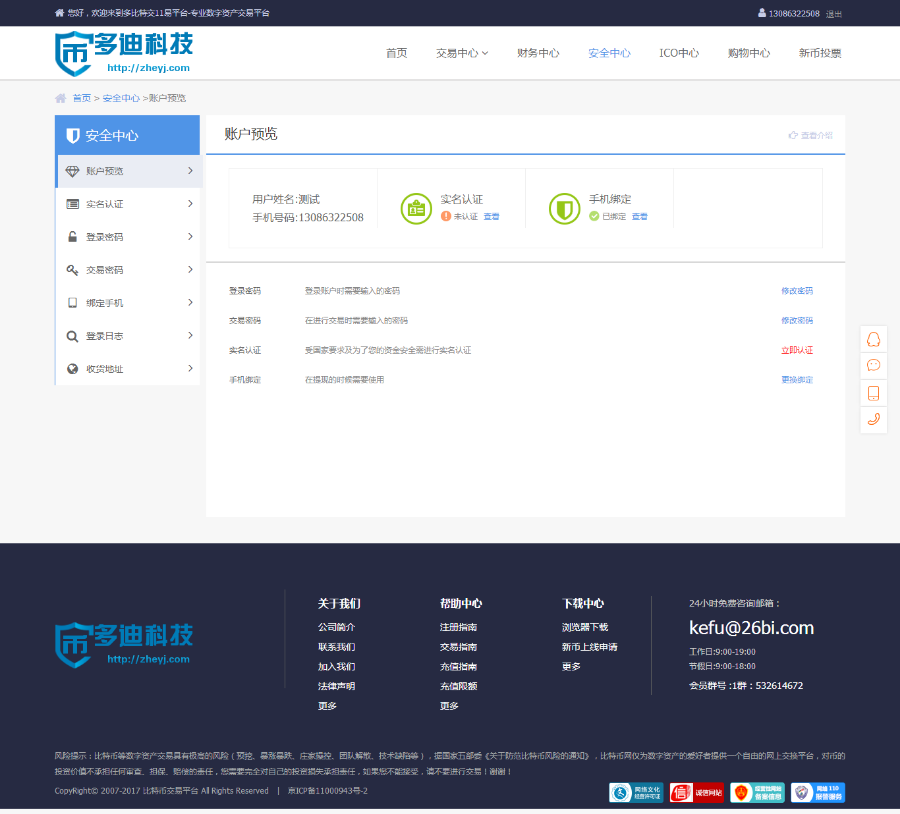Click the magnifier icon for 登录日志
Screen dimensions: 900x814
click(72, 336)
